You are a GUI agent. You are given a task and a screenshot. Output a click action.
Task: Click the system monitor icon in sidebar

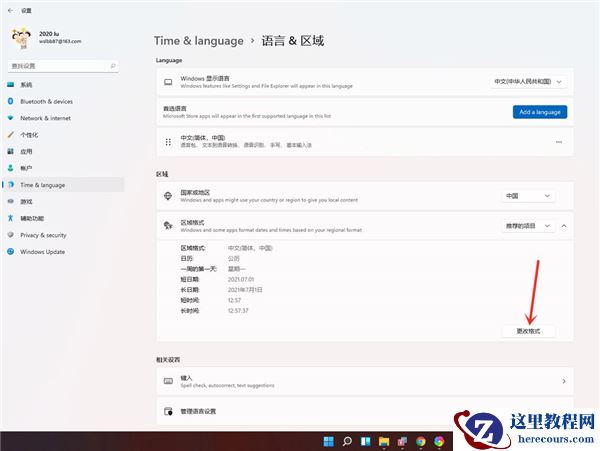pos(10,85)
